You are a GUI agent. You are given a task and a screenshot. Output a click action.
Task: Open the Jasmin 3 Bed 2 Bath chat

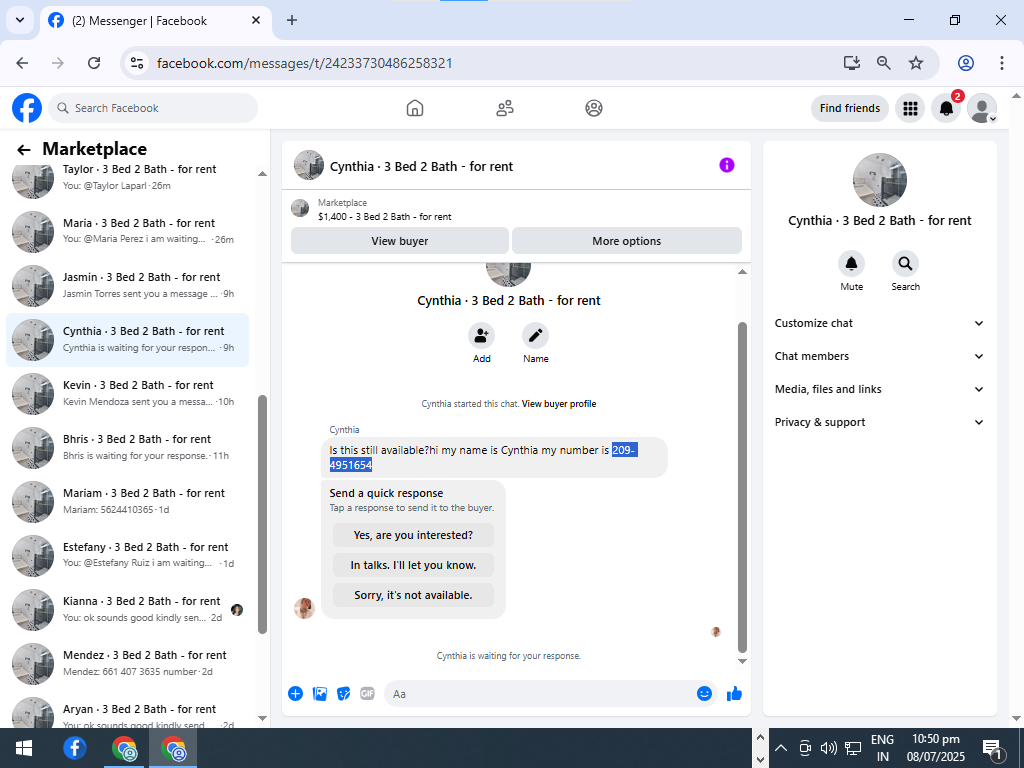(x=127, y=285)
